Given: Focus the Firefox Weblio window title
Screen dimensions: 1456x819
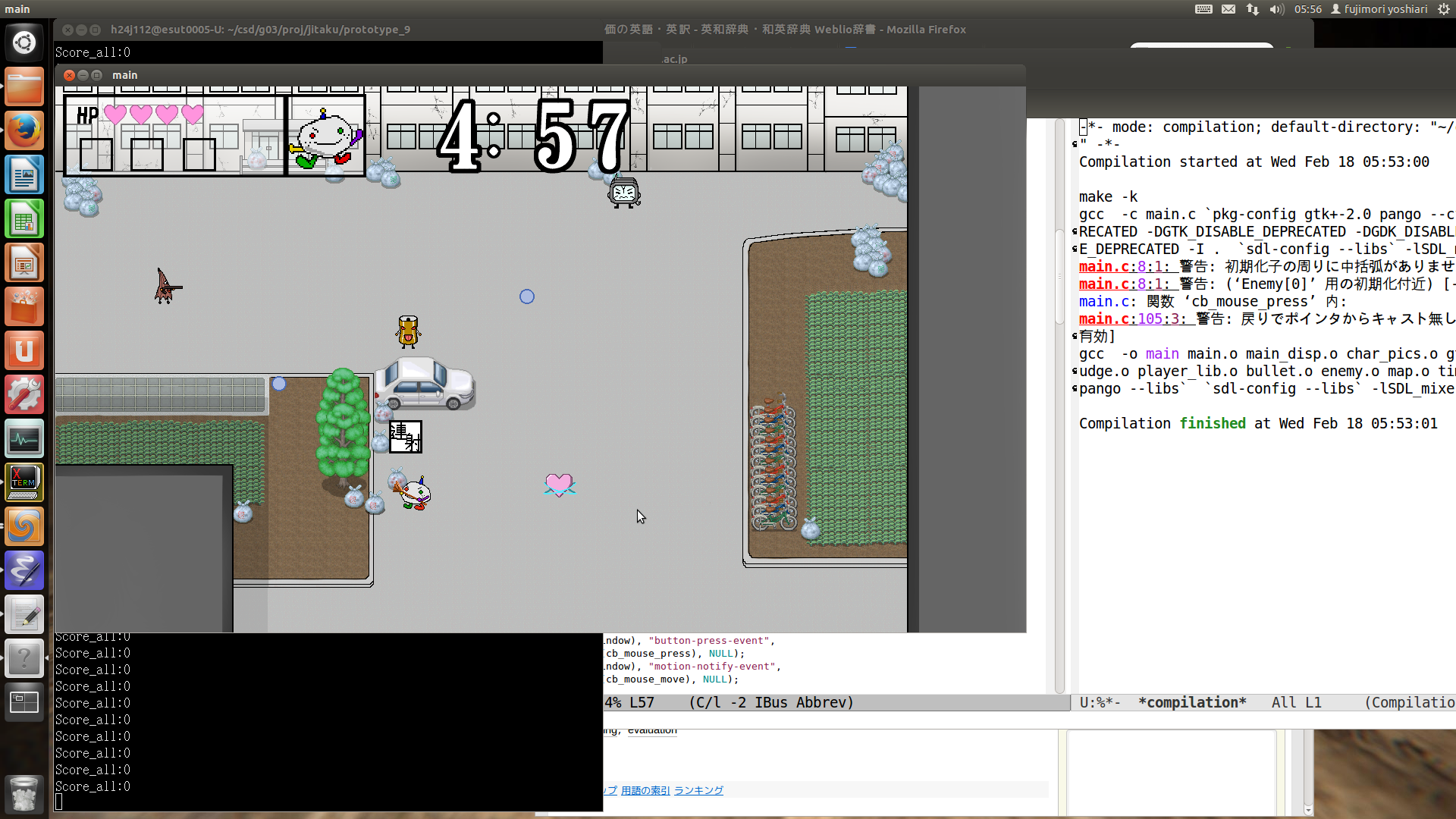Looking at the screenshot, I should 785,30.
